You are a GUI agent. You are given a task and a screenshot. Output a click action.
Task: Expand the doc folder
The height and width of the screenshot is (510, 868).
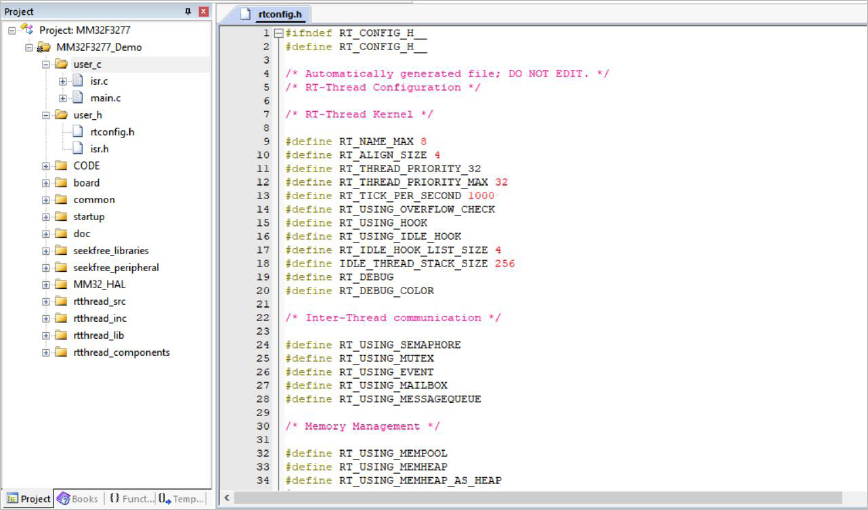click(x=46, y=234)
